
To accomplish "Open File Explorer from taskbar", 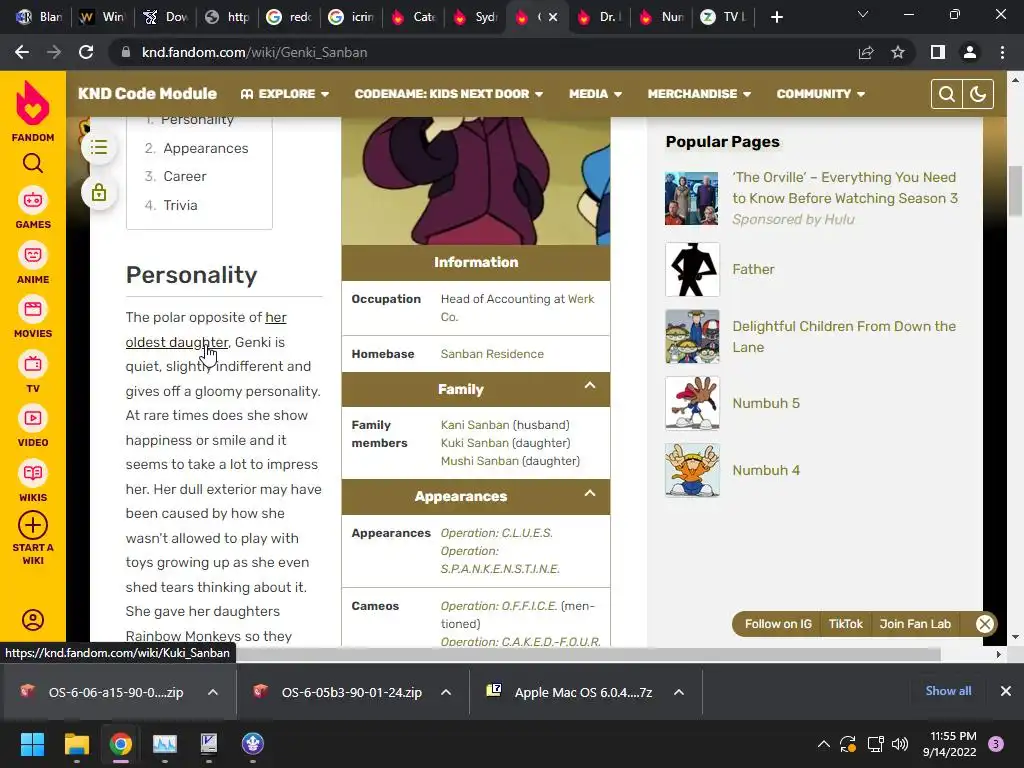I will pos(76,744).
